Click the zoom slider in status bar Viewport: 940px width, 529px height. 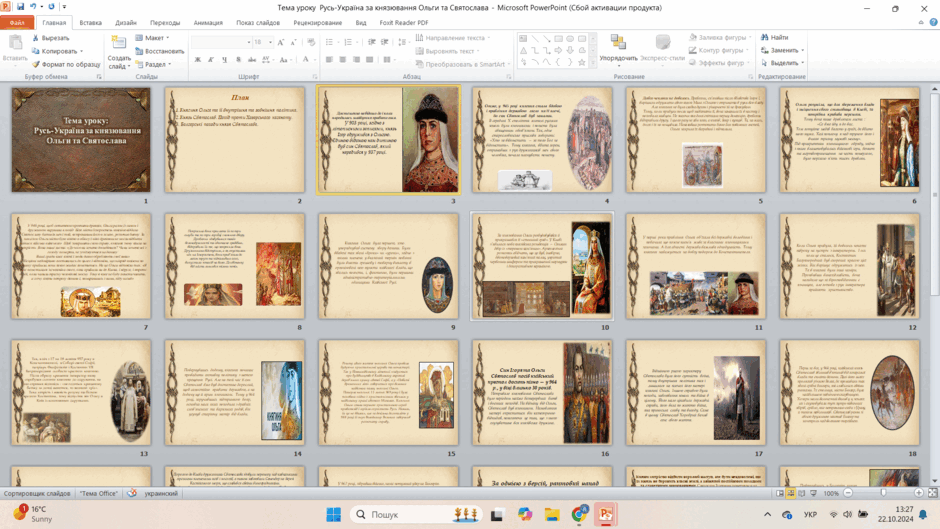[x=883, y=493]
